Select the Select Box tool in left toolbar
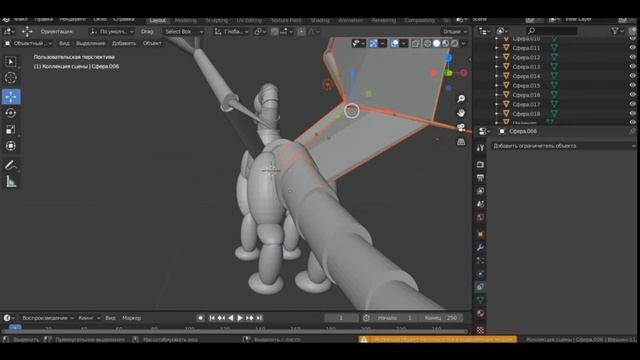 [11, 62]
